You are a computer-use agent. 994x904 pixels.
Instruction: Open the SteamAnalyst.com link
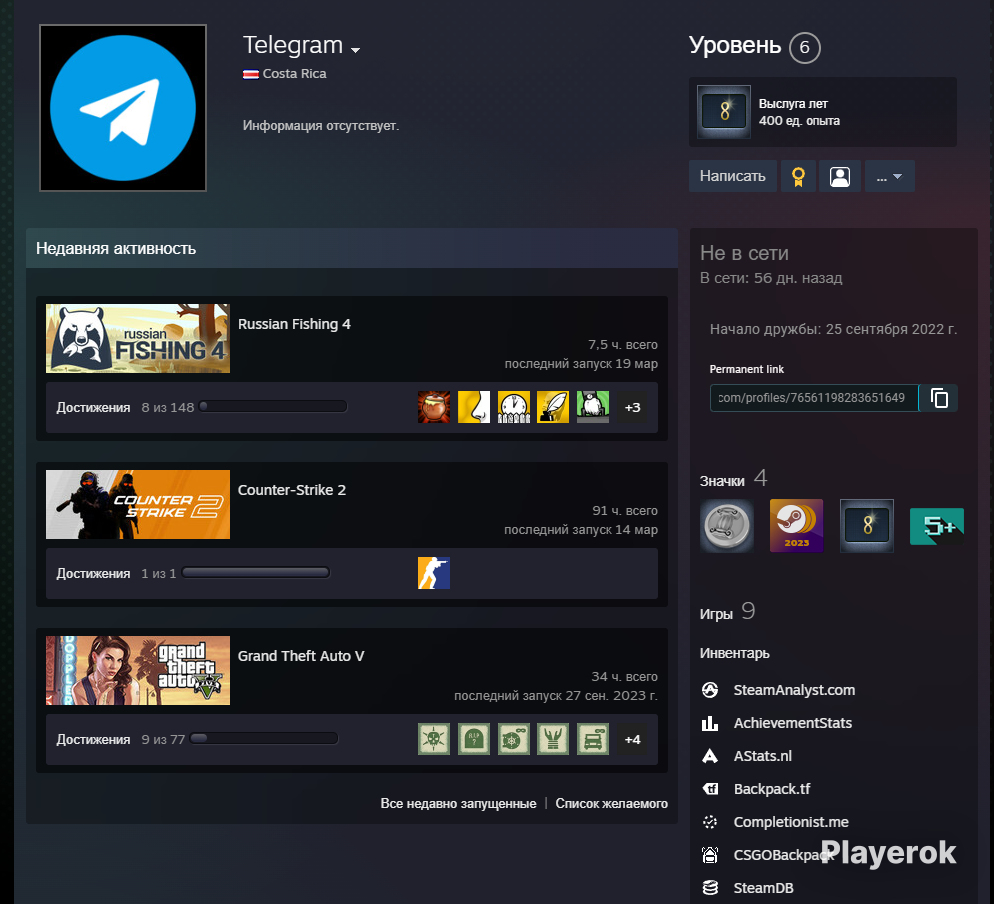794,690
